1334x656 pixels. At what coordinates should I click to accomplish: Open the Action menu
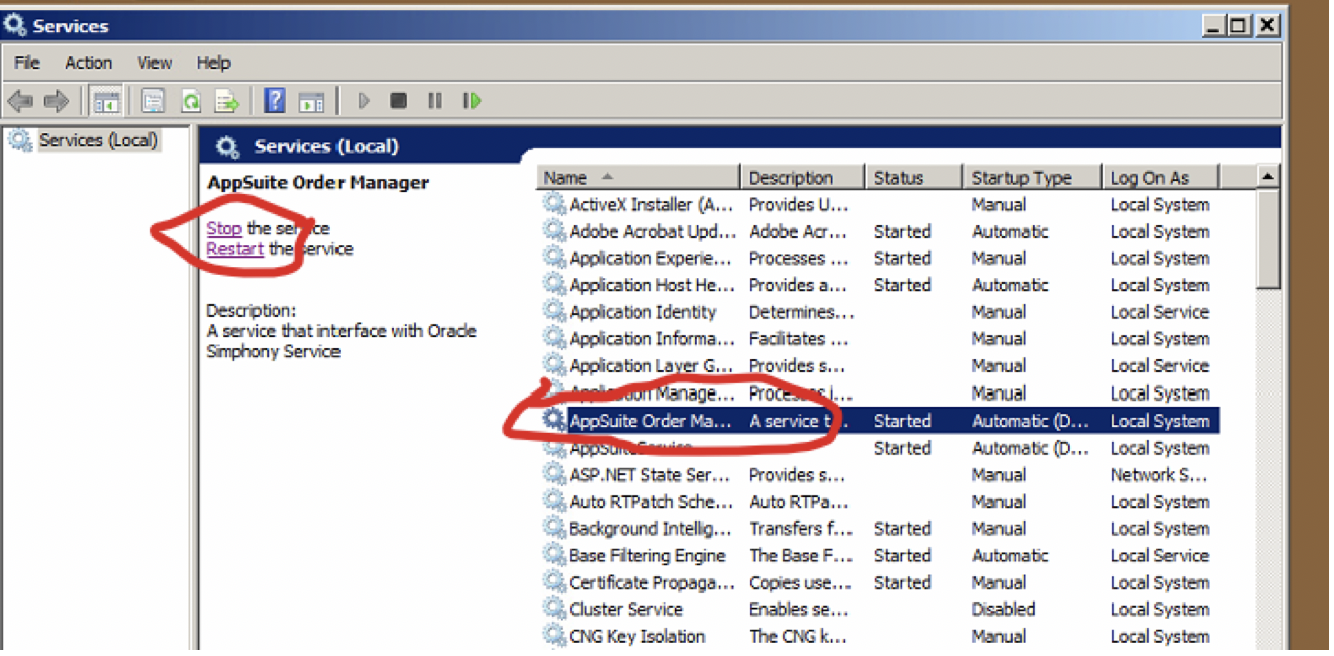click(x=88, y=63)
